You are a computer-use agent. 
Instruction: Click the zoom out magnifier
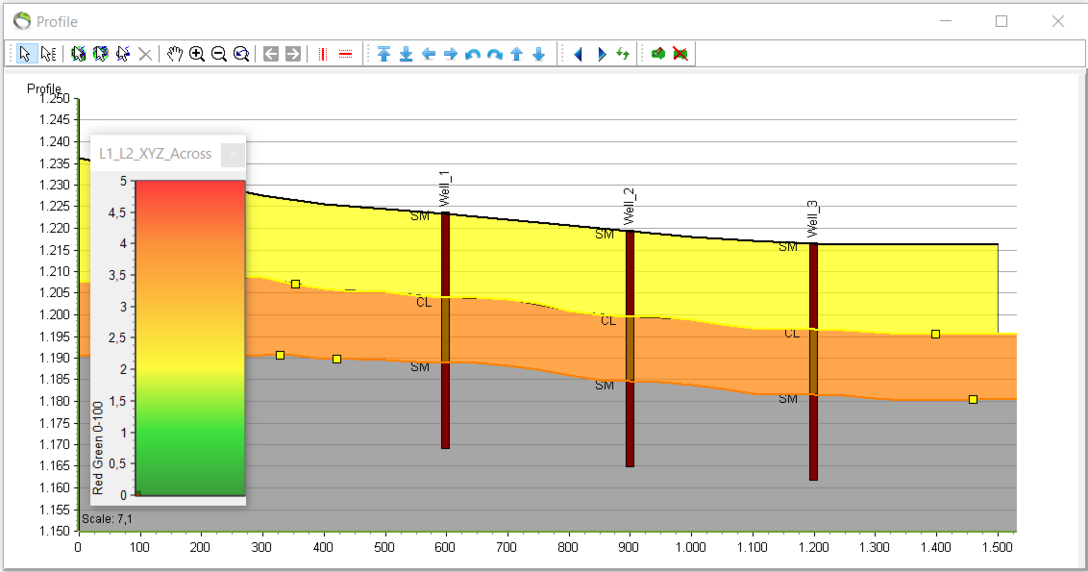[219, 54]
